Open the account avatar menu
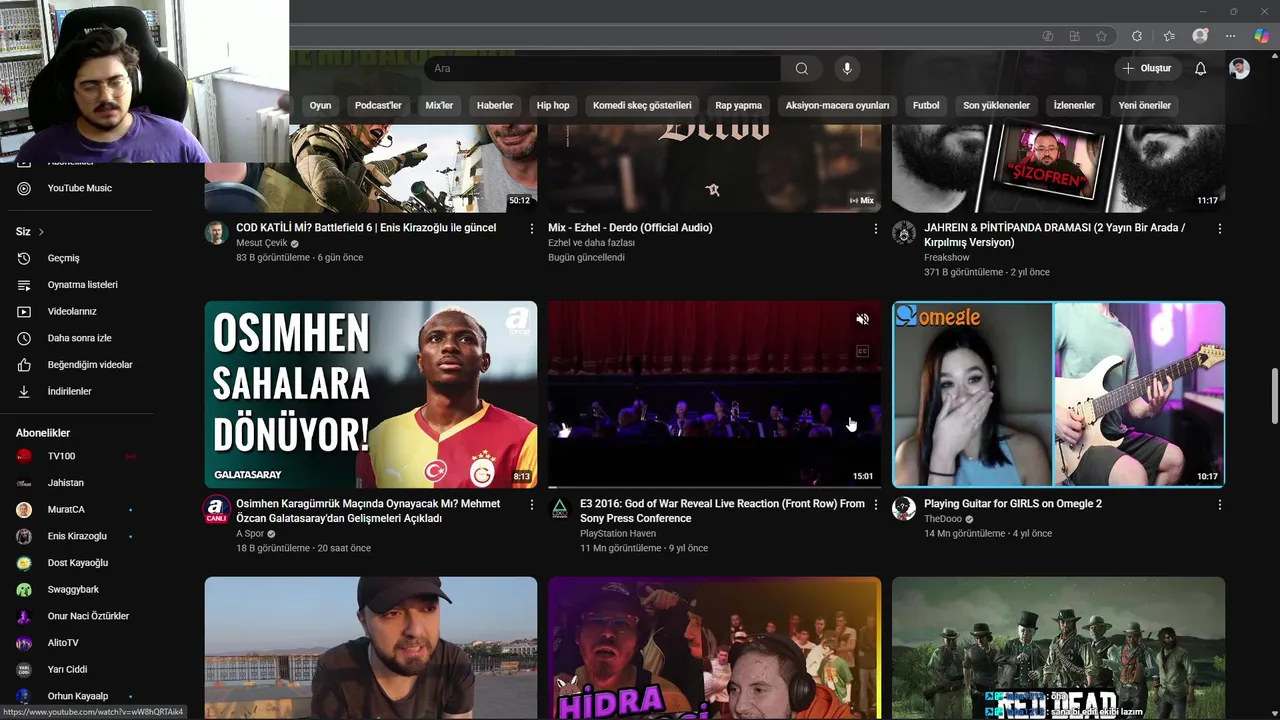 [x=1239, y=68]
